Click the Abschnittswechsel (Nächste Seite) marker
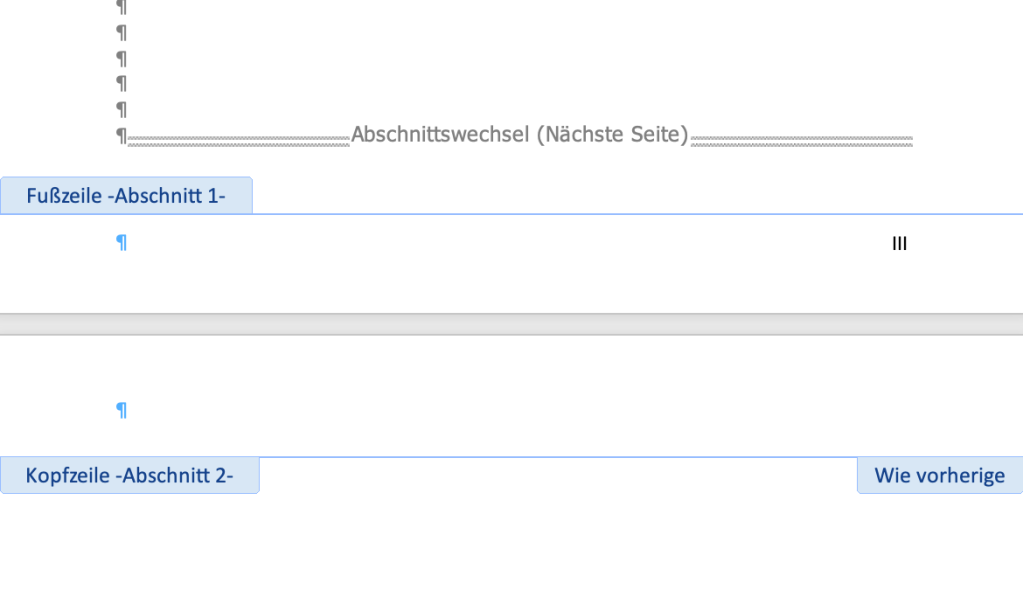 tap(520, 134)
